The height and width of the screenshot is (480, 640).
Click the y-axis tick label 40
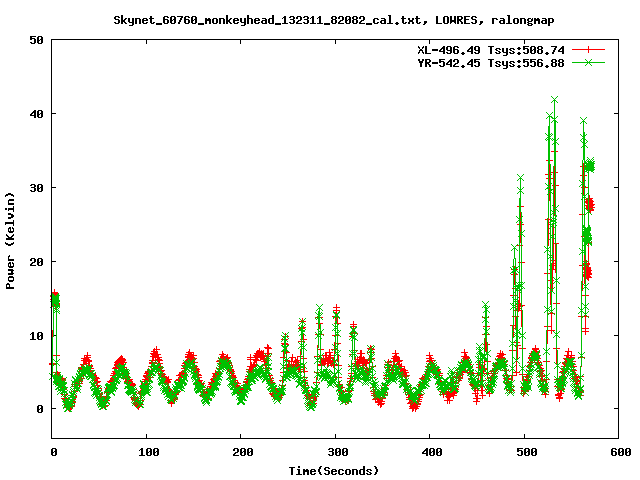point(36,114)
